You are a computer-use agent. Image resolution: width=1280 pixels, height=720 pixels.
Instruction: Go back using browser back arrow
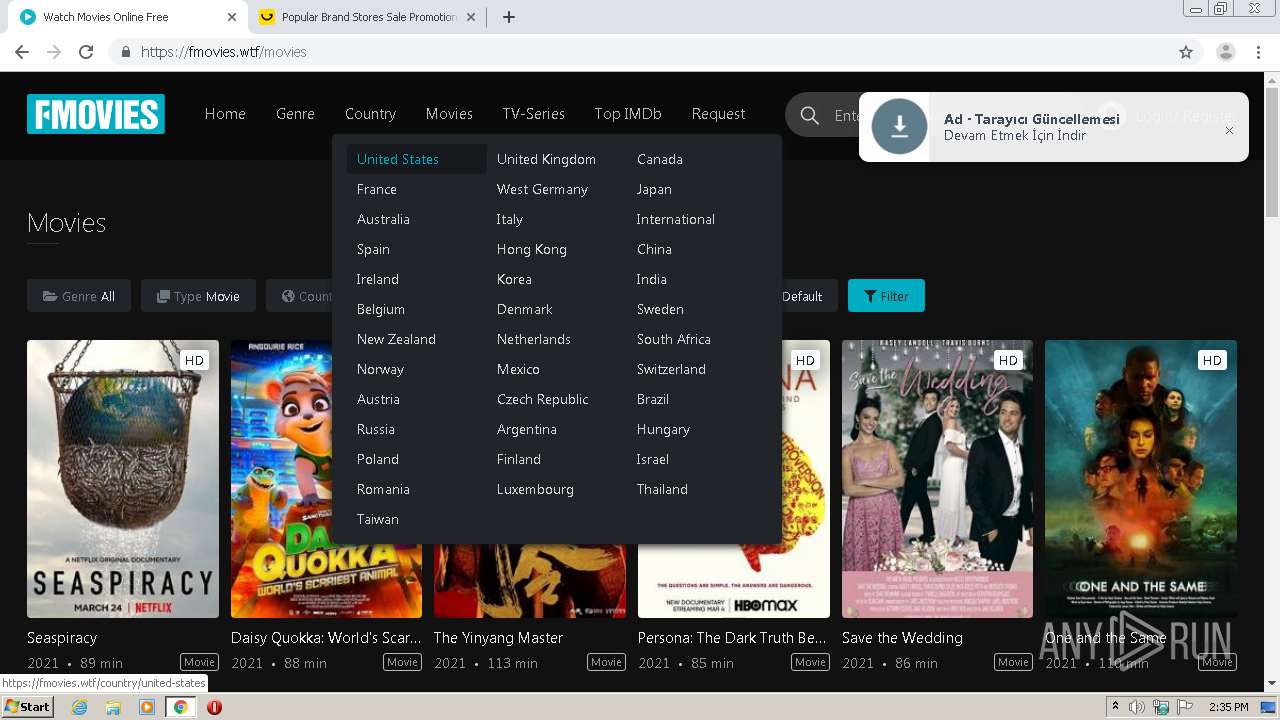pyautogui.click(x=22, y=52)
